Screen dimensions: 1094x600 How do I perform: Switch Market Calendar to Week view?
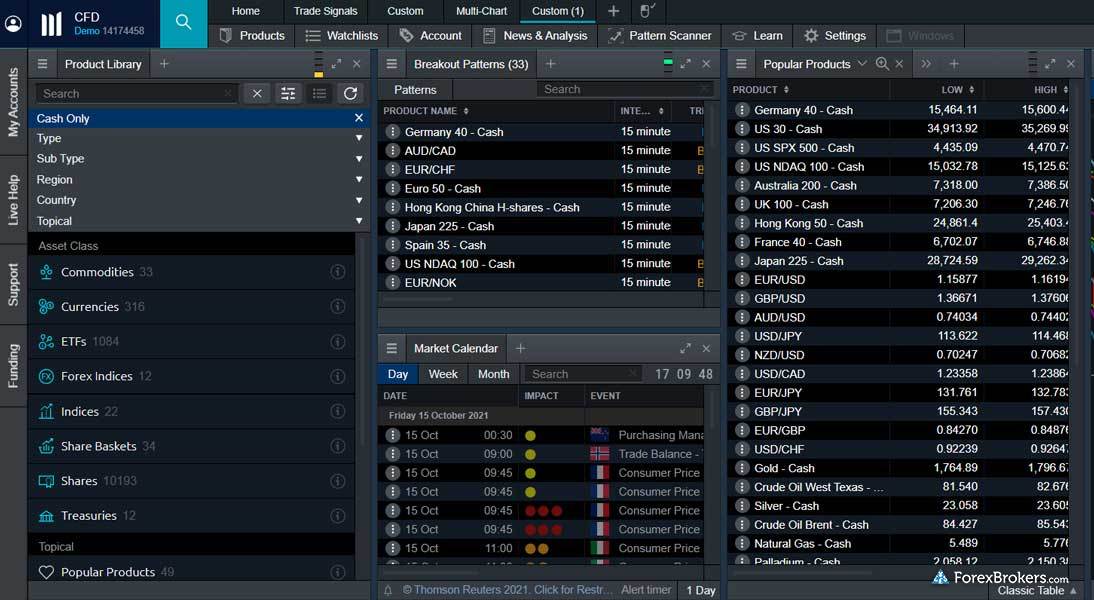point(443,374)
